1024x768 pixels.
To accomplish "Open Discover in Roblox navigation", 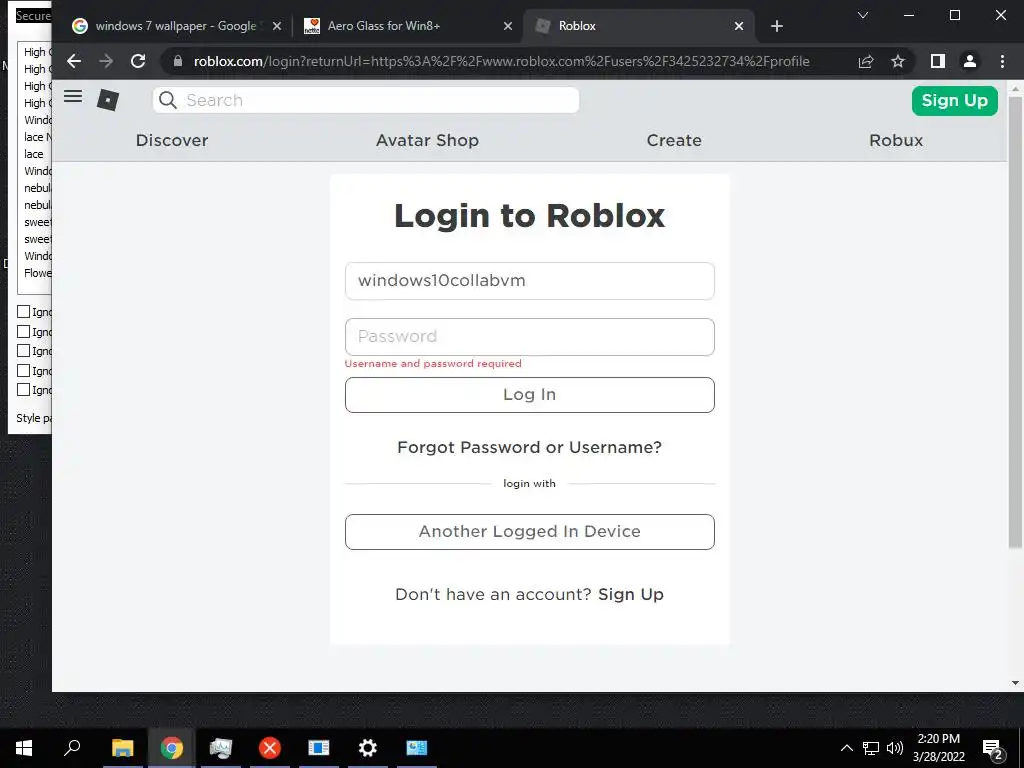I will pyautogui.click(x=172, y=140).
